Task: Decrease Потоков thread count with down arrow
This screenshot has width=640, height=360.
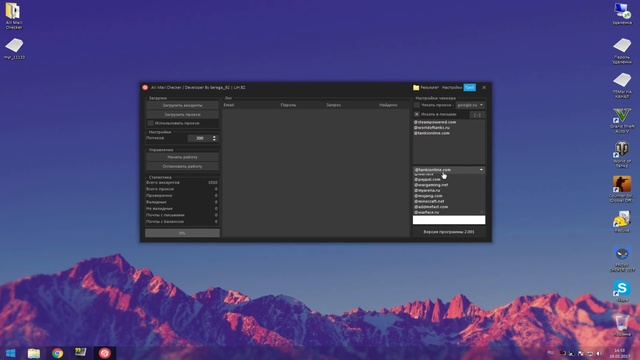Action: 214,140
